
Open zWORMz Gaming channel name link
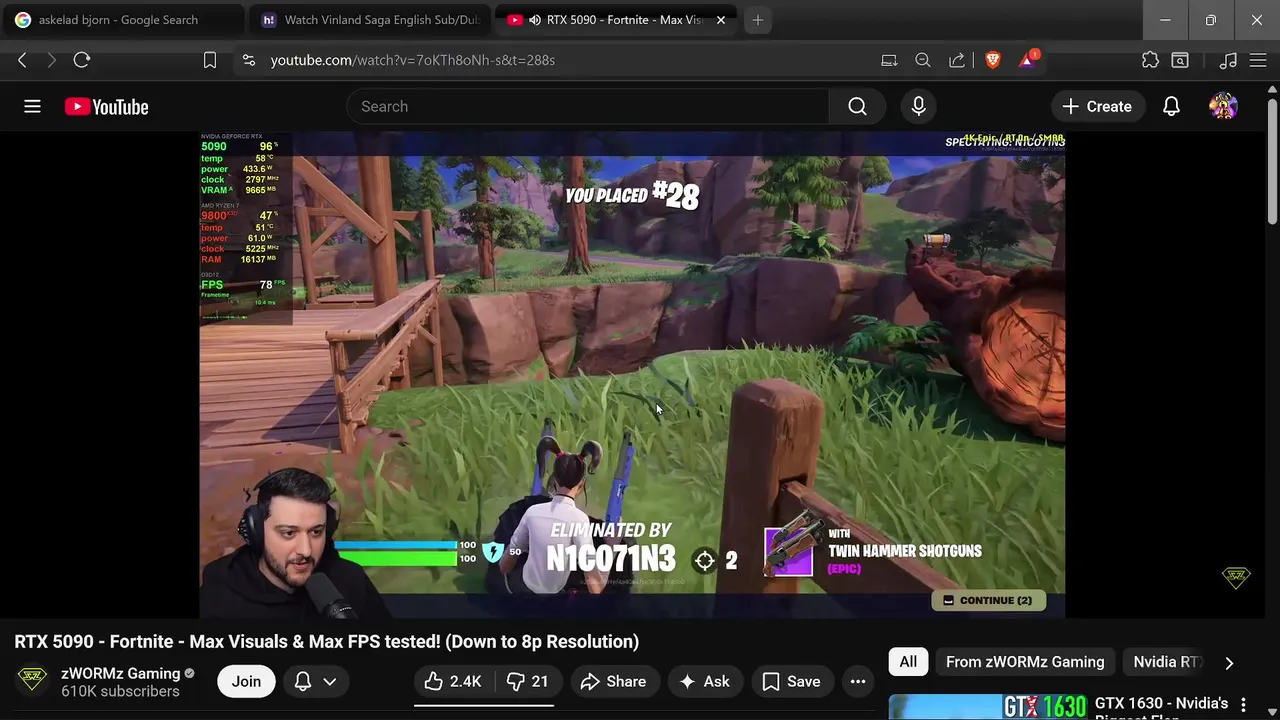click(121, 673)
